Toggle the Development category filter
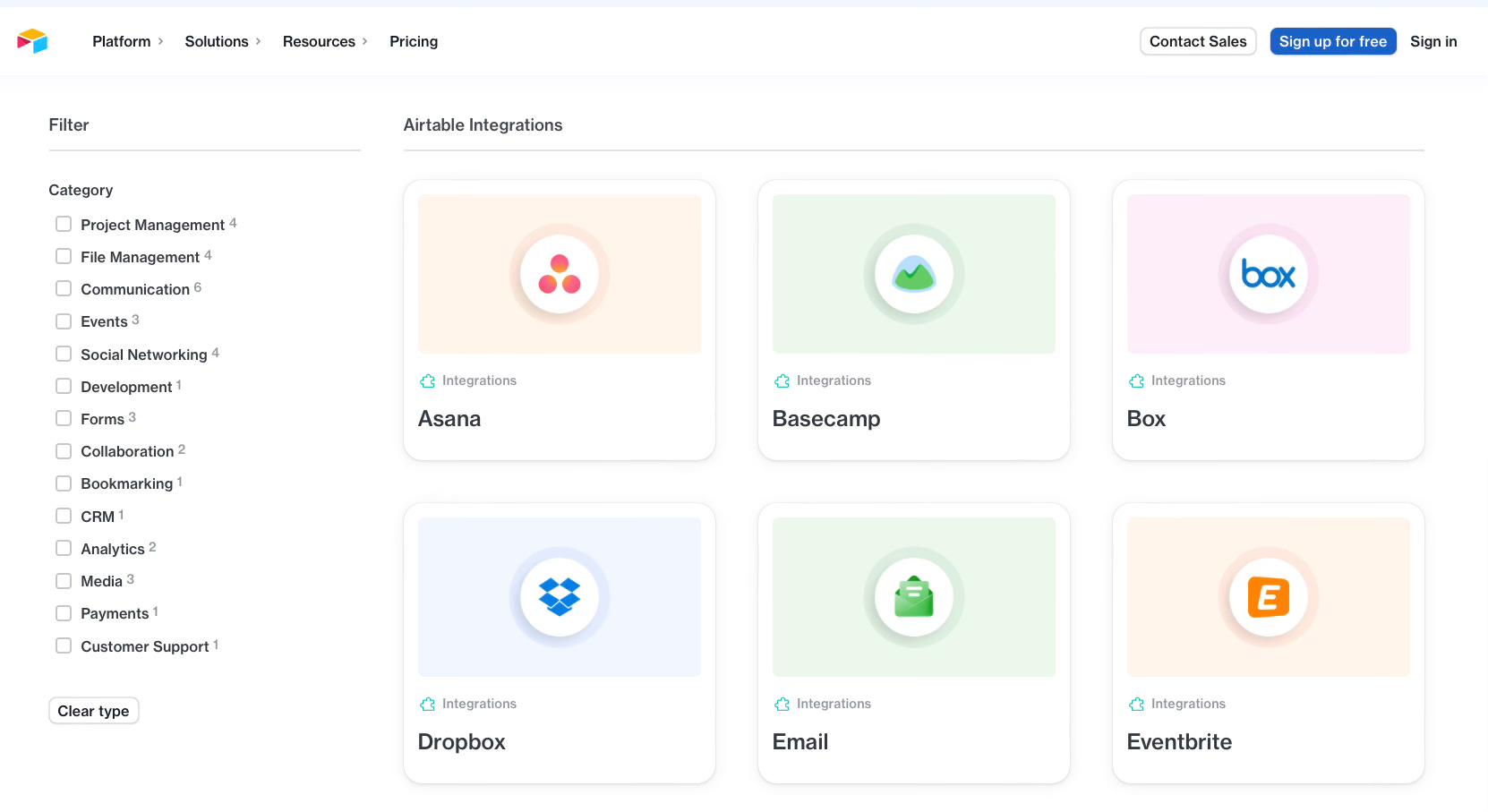Image resolution: width=1488 pixels, height=812 pixels. click(64, 386)
